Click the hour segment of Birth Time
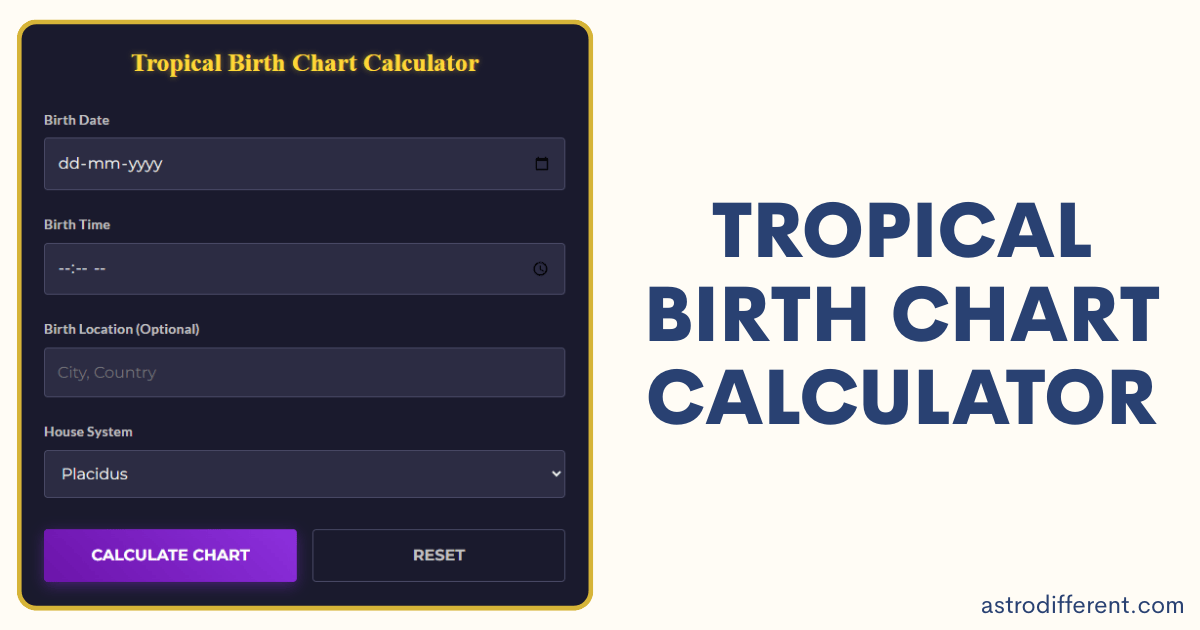Viewport: 1200px width, 630px height. tap(63, 269)
